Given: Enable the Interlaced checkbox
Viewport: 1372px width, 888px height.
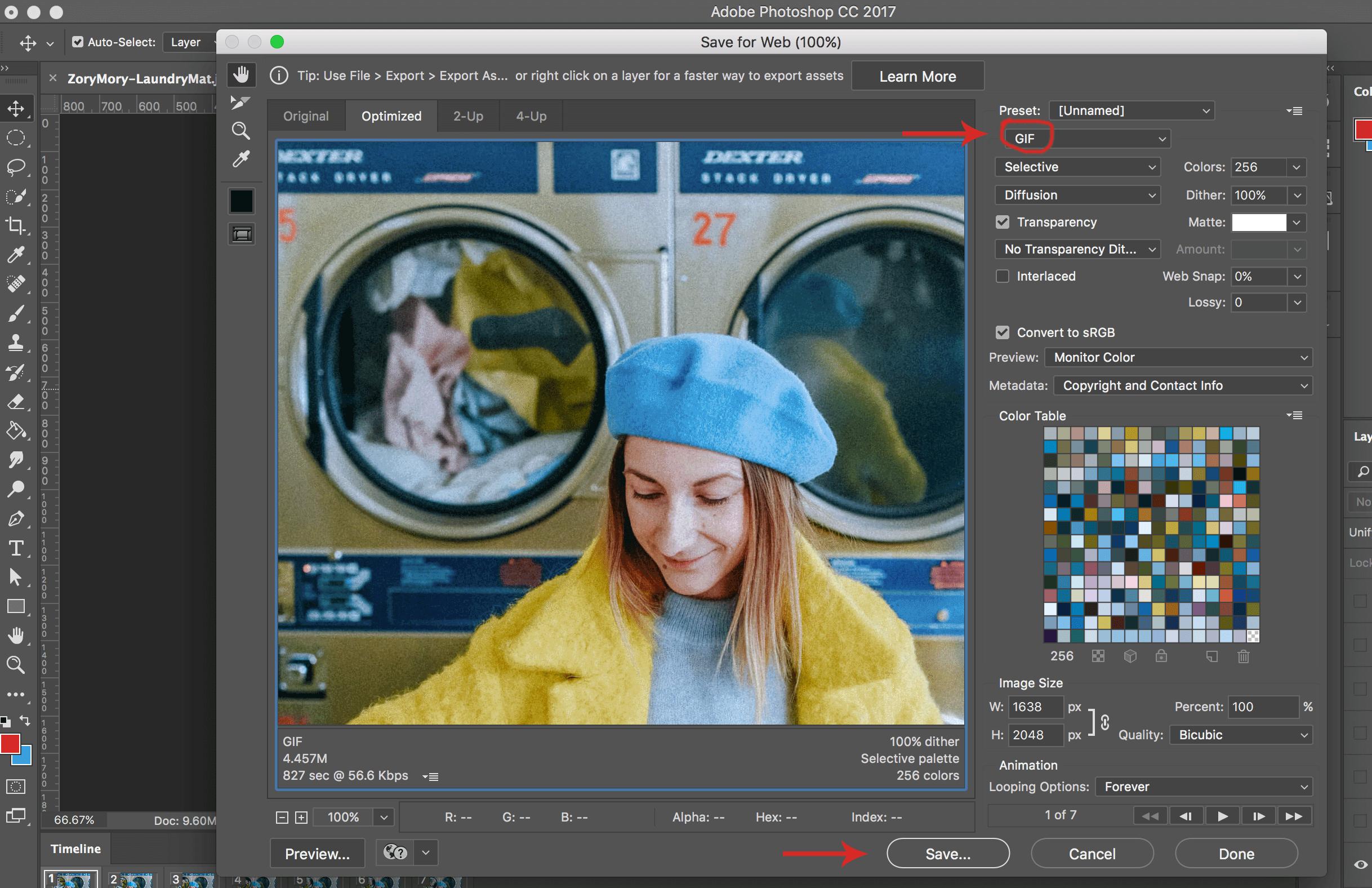Looking at the screenshot, I should (1003, 276).
